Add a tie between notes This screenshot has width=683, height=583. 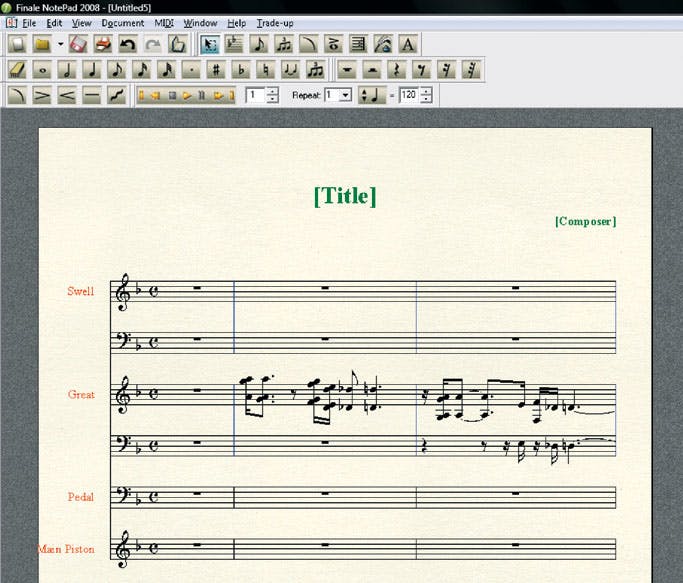coord(291,70)
